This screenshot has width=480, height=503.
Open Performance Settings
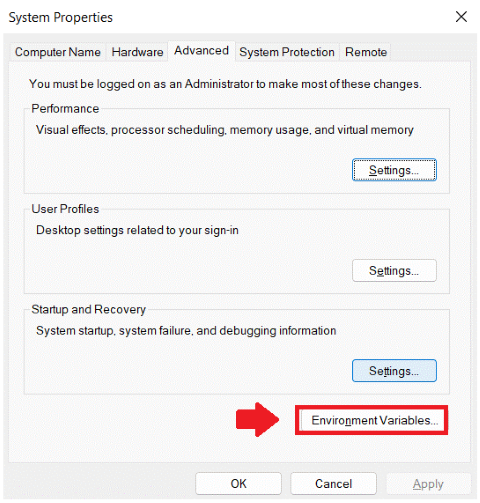point(394,170)
